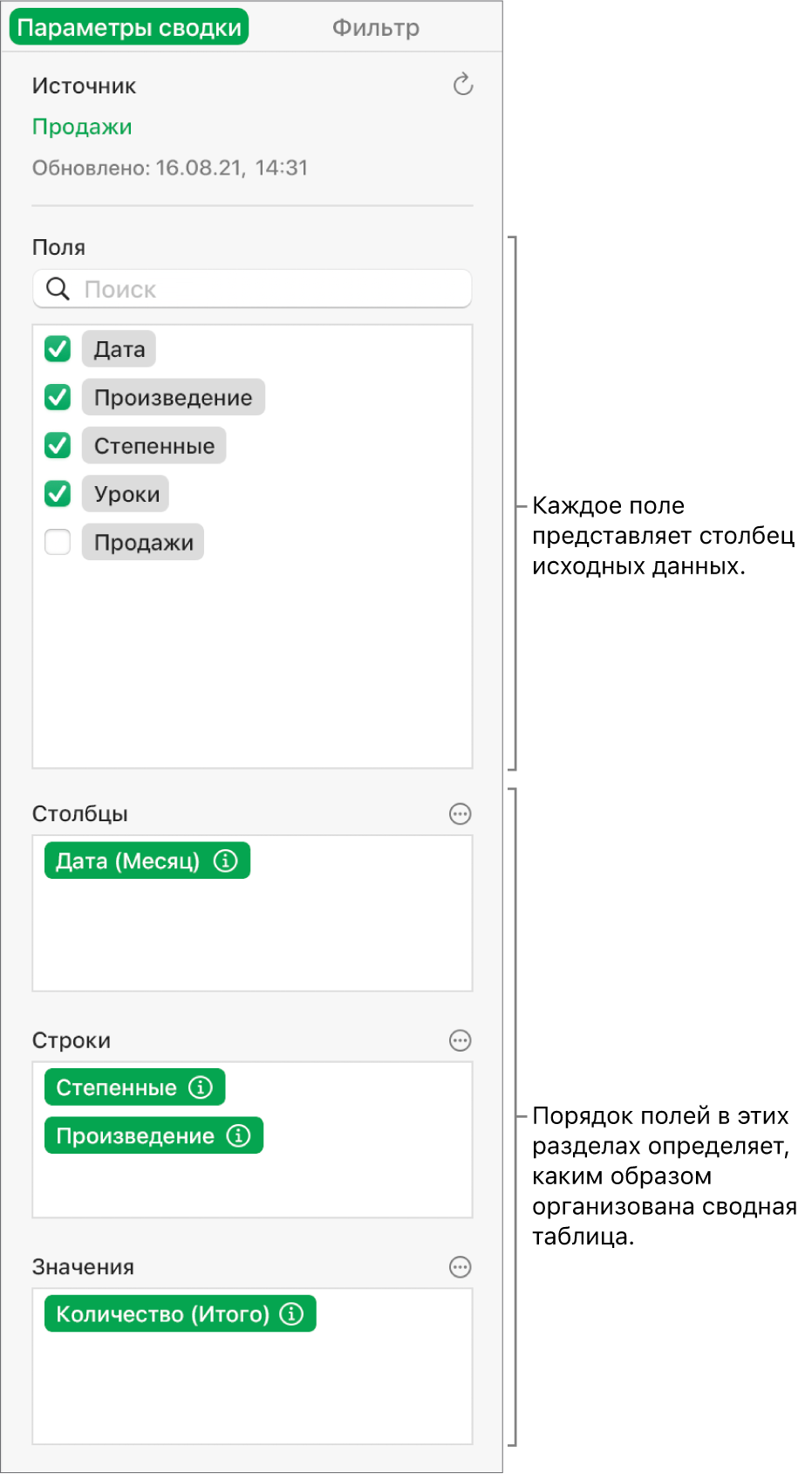Click info icon on Дата (Месяц) field
The width and height of the screenshot is (812, 1474).
(226, 860)
